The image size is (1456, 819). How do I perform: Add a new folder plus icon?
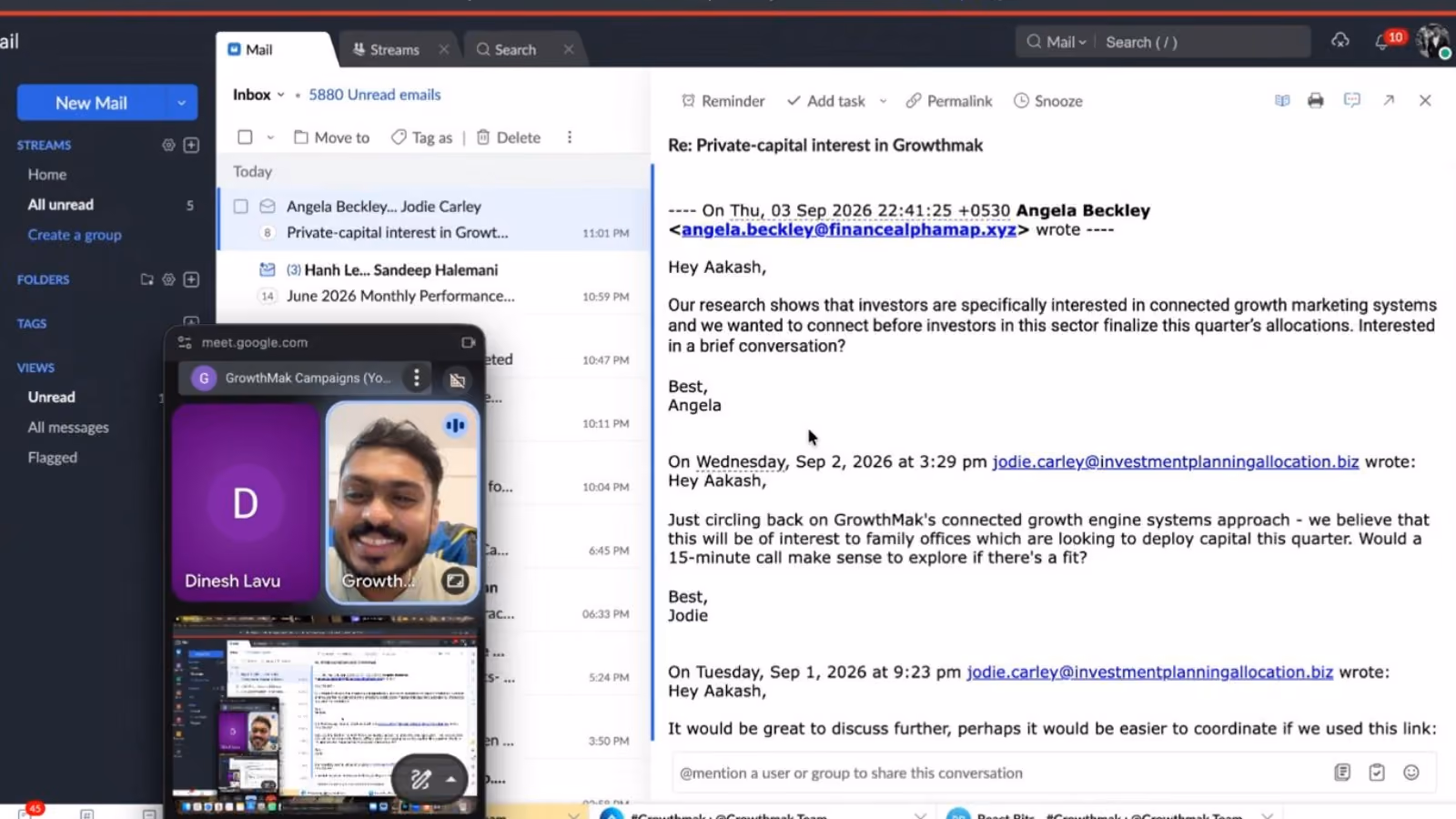point(191,279)
